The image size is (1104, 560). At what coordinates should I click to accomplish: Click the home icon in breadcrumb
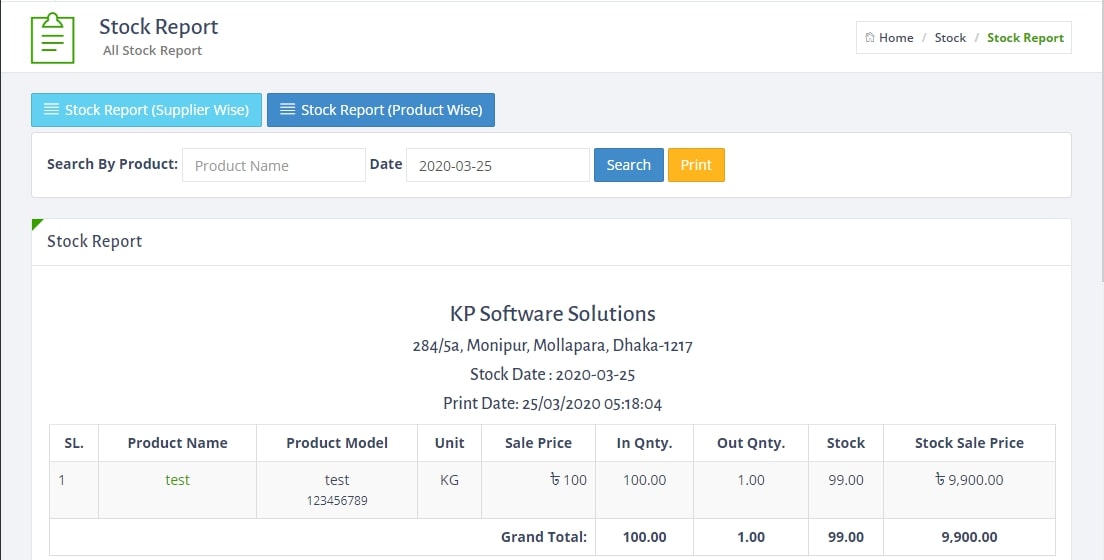[x=870, y=37]
